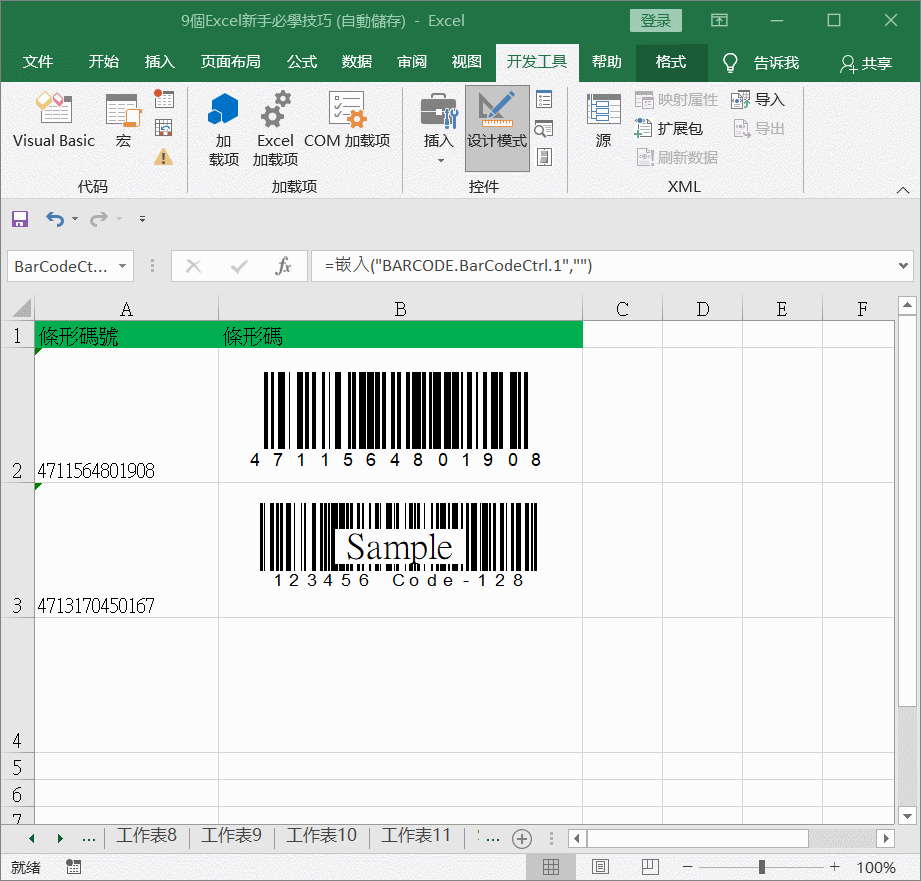
Task: Open the 文件 File tab
Action: [38, 62]
